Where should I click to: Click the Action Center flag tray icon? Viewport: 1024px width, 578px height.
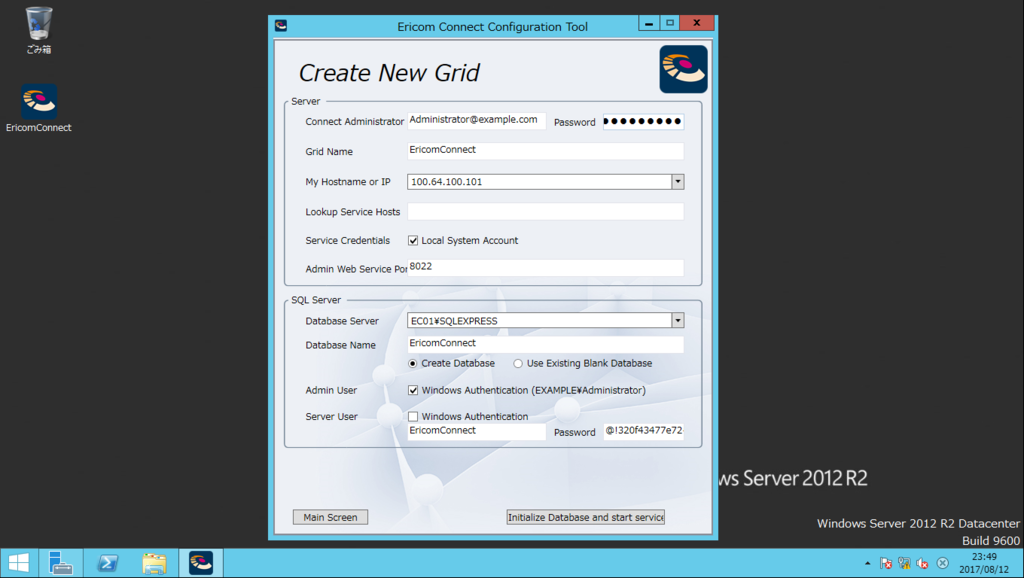tap(886, 563)
